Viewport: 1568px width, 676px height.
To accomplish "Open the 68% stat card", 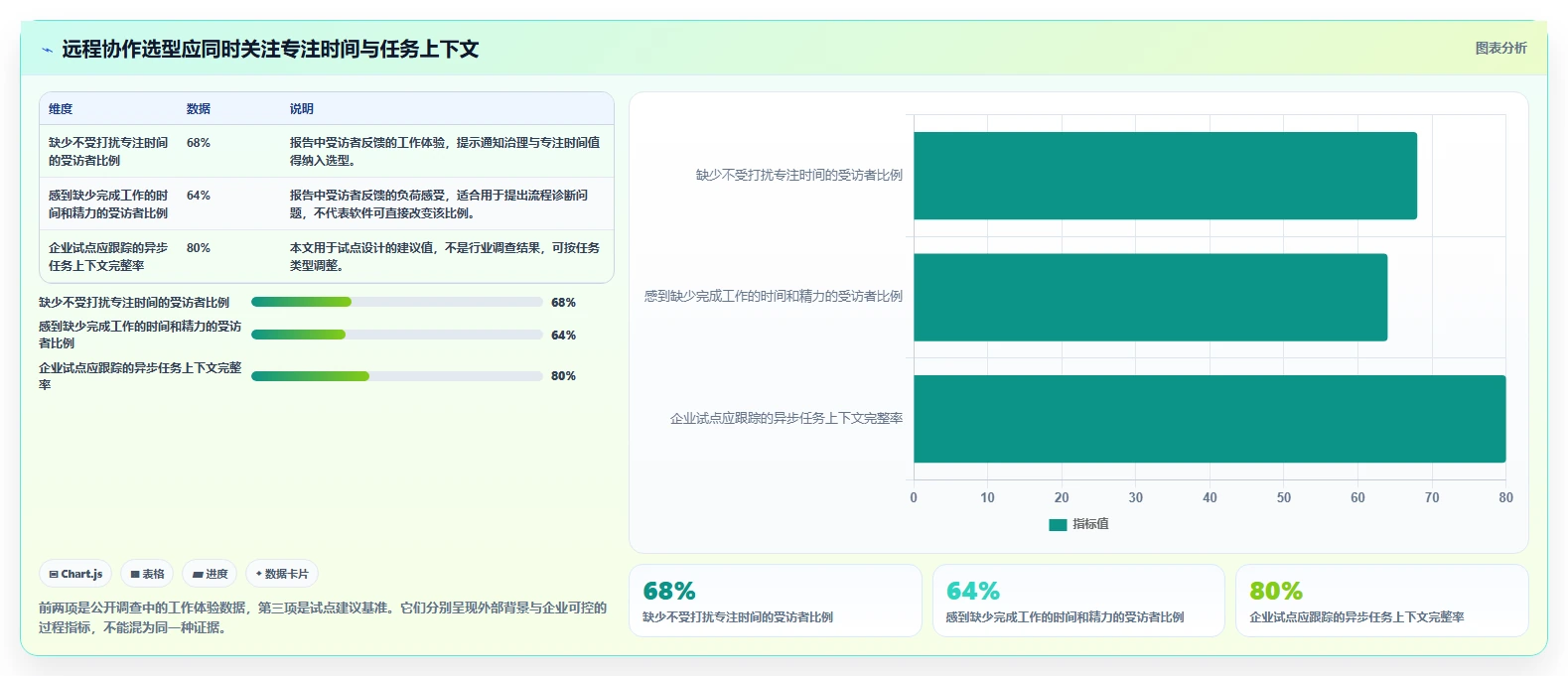I will pyautogui.click(x=776, y=601).
